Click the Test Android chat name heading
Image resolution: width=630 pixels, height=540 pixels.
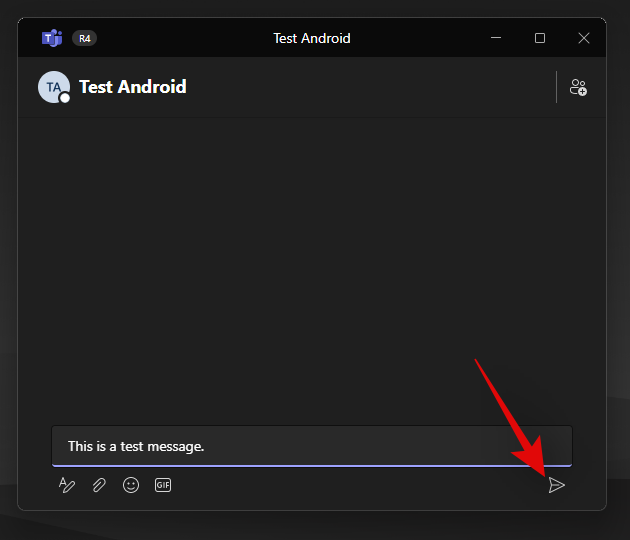click(x=133, y=87)
